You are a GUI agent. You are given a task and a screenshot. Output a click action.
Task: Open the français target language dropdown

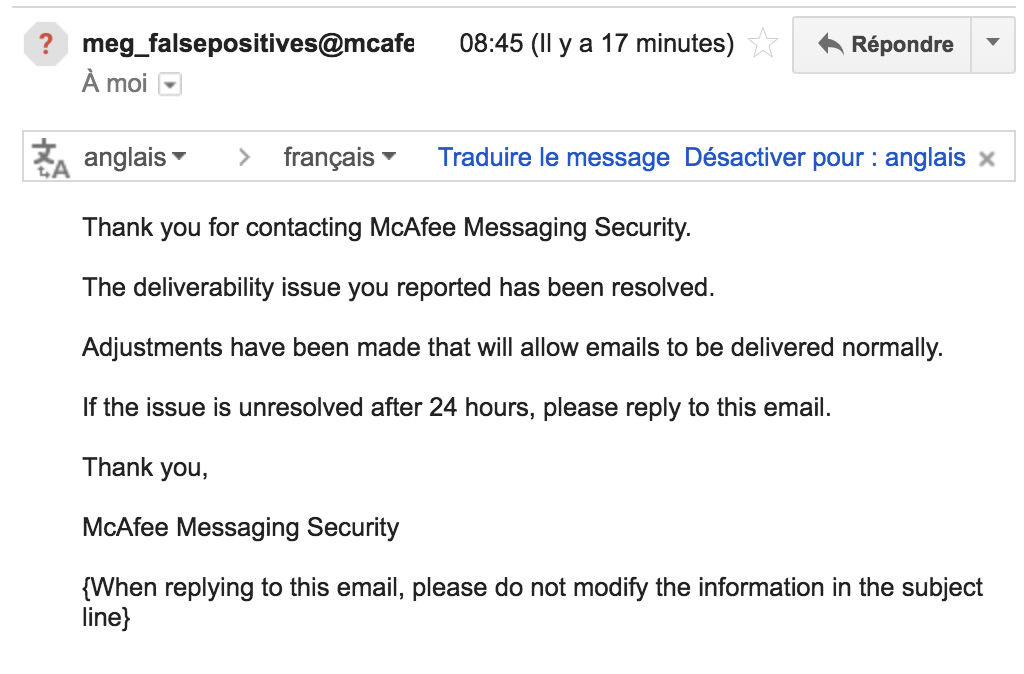[340, 157]
